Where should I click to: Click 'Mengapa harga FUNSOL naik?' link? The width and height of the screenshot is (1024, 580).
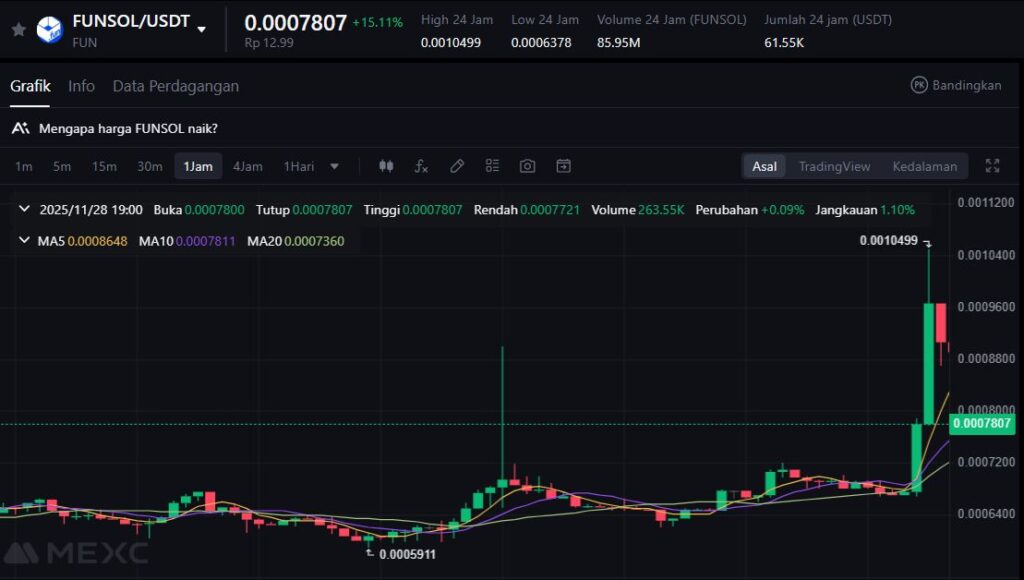tap(128, 128)
